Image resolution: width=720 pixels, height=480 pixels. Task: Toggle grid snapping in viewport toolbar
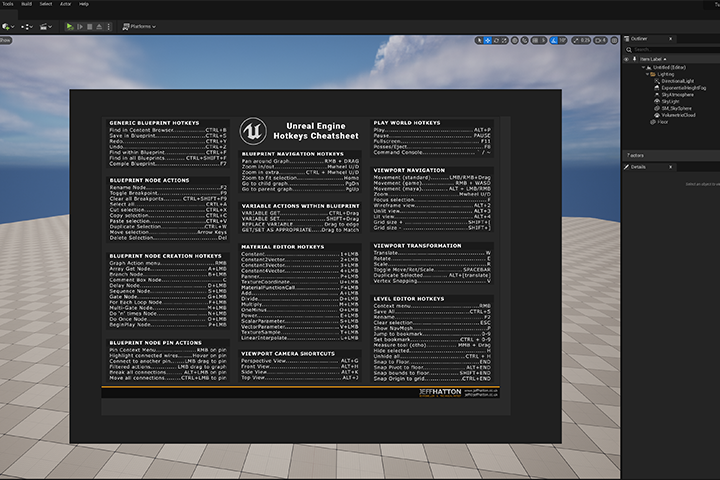[x=535, y=40]
